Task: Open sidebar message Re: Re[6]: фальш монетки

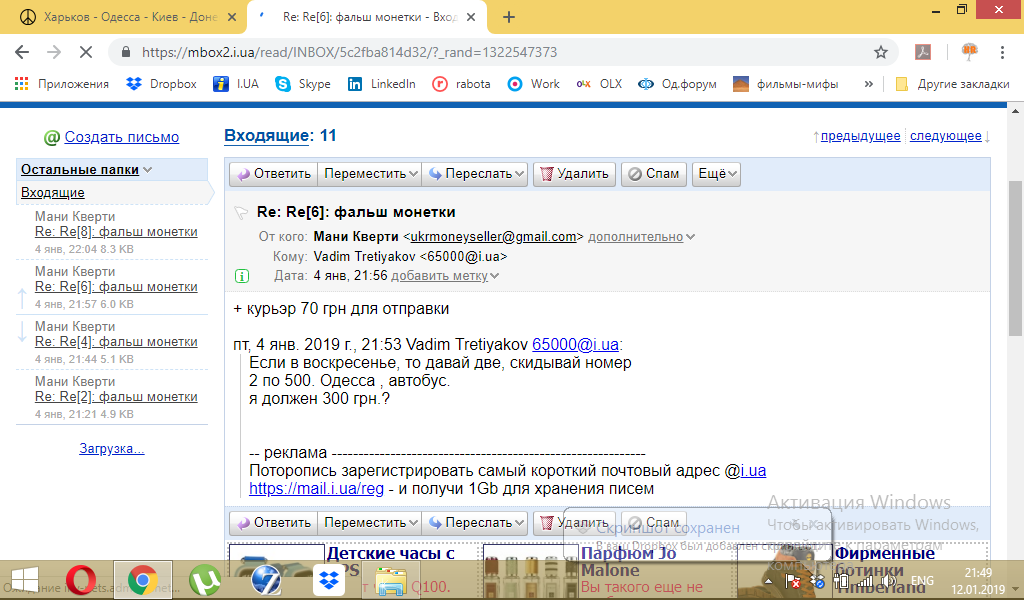Action: [x=116, y=287]
